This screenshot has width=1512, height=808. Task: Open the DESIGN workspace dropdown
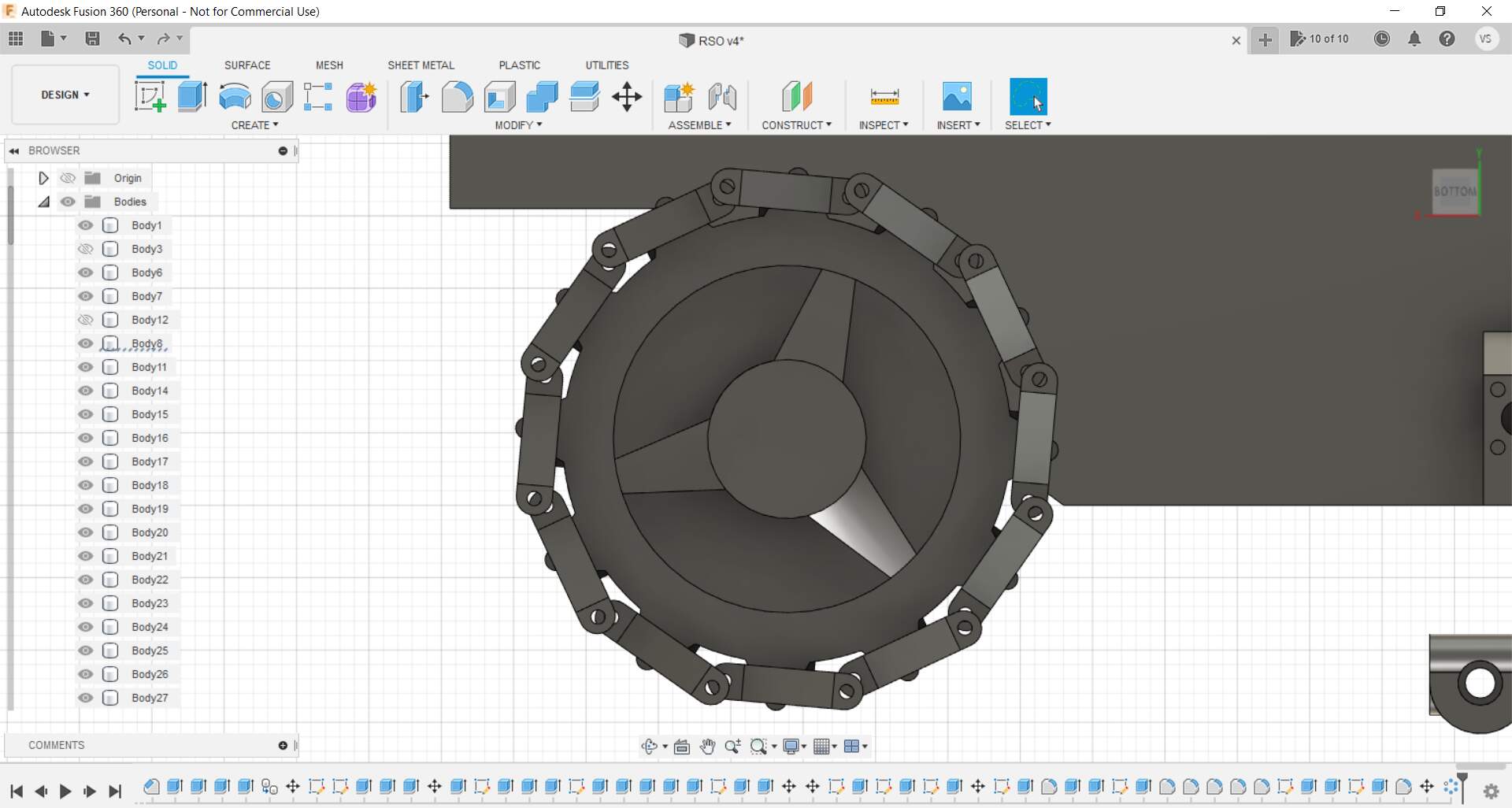coord(65,95)
